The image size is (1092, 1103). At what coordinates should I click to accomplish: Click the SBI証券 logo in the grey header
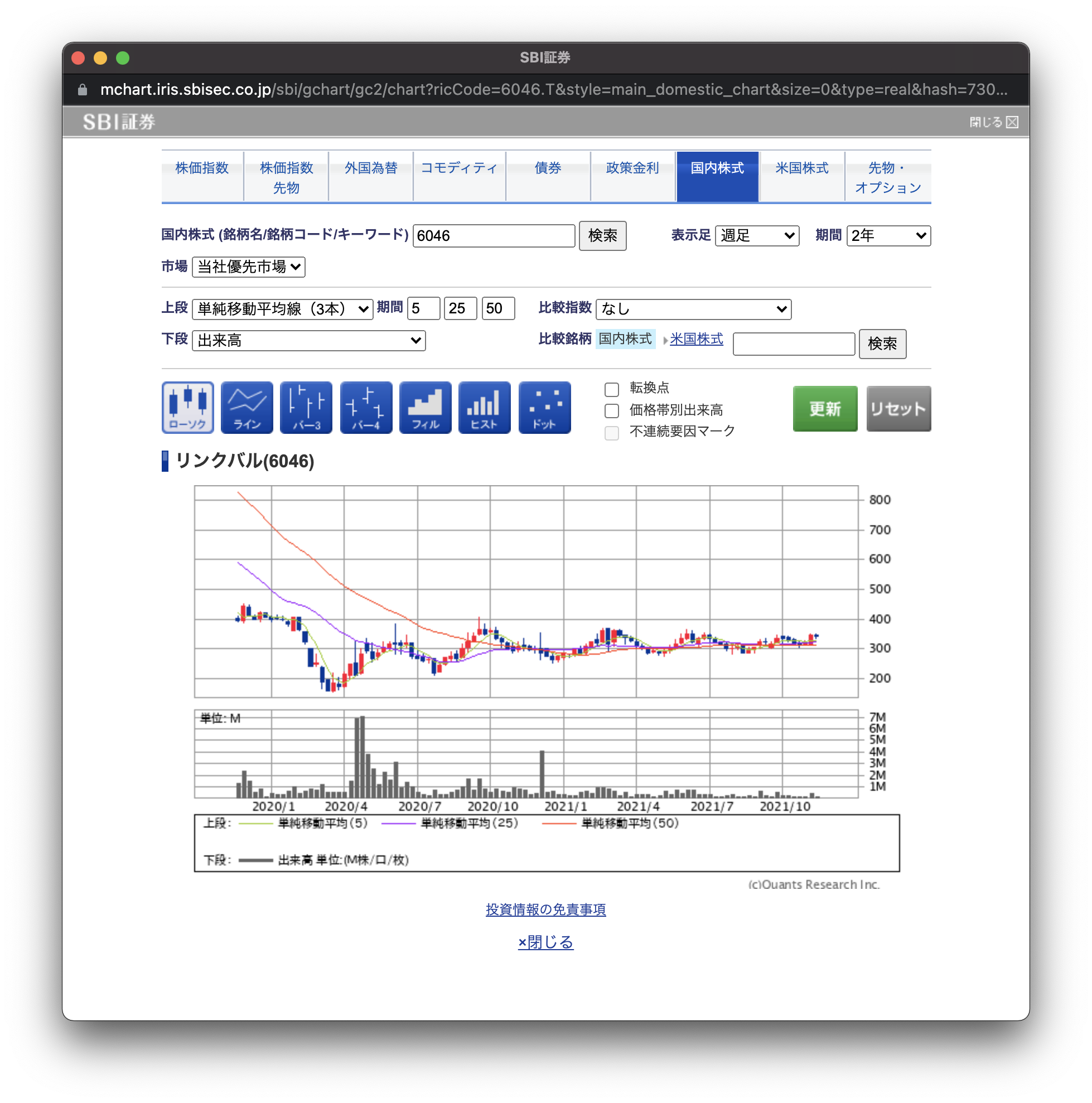[119, 122]
